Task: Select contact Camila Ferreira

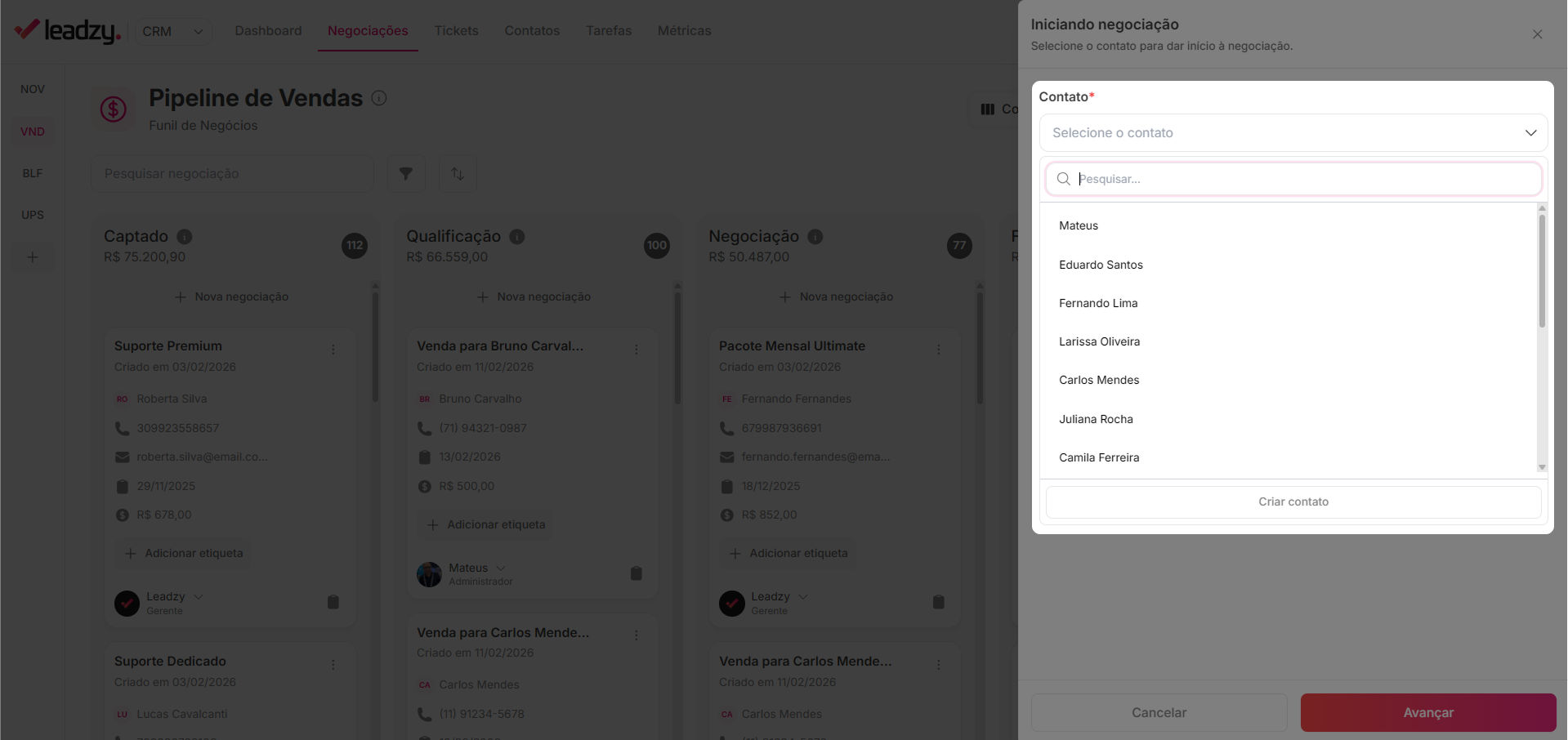Action: click(x=1289, y=457)
